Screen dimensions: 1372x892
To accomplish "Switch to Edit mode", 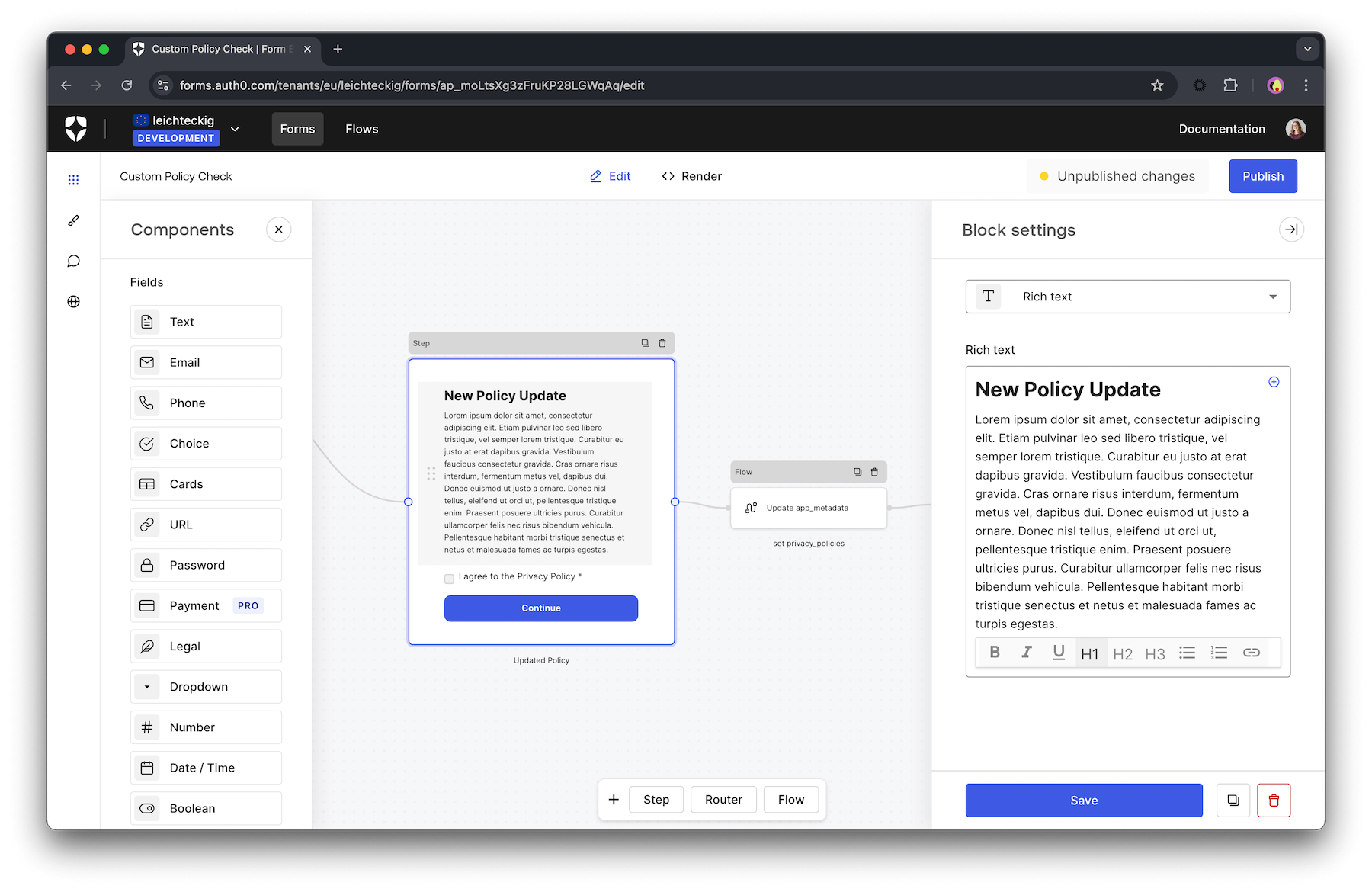I will tap(610, 176).
